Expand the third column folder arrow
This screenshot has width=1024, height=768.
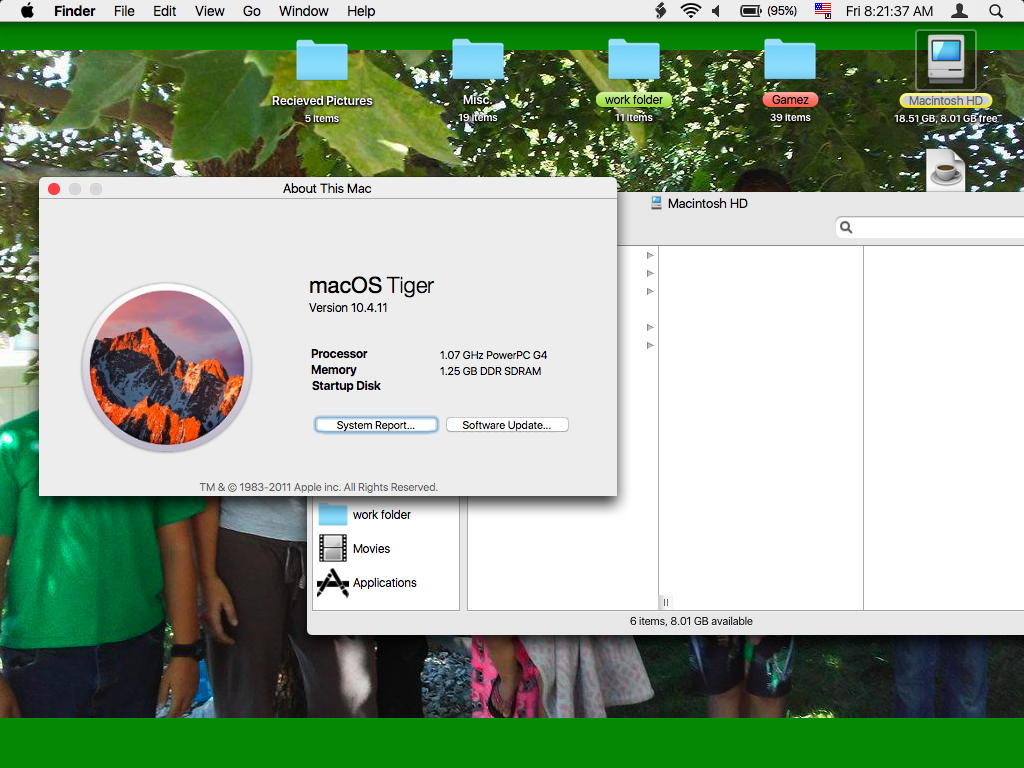650,291
